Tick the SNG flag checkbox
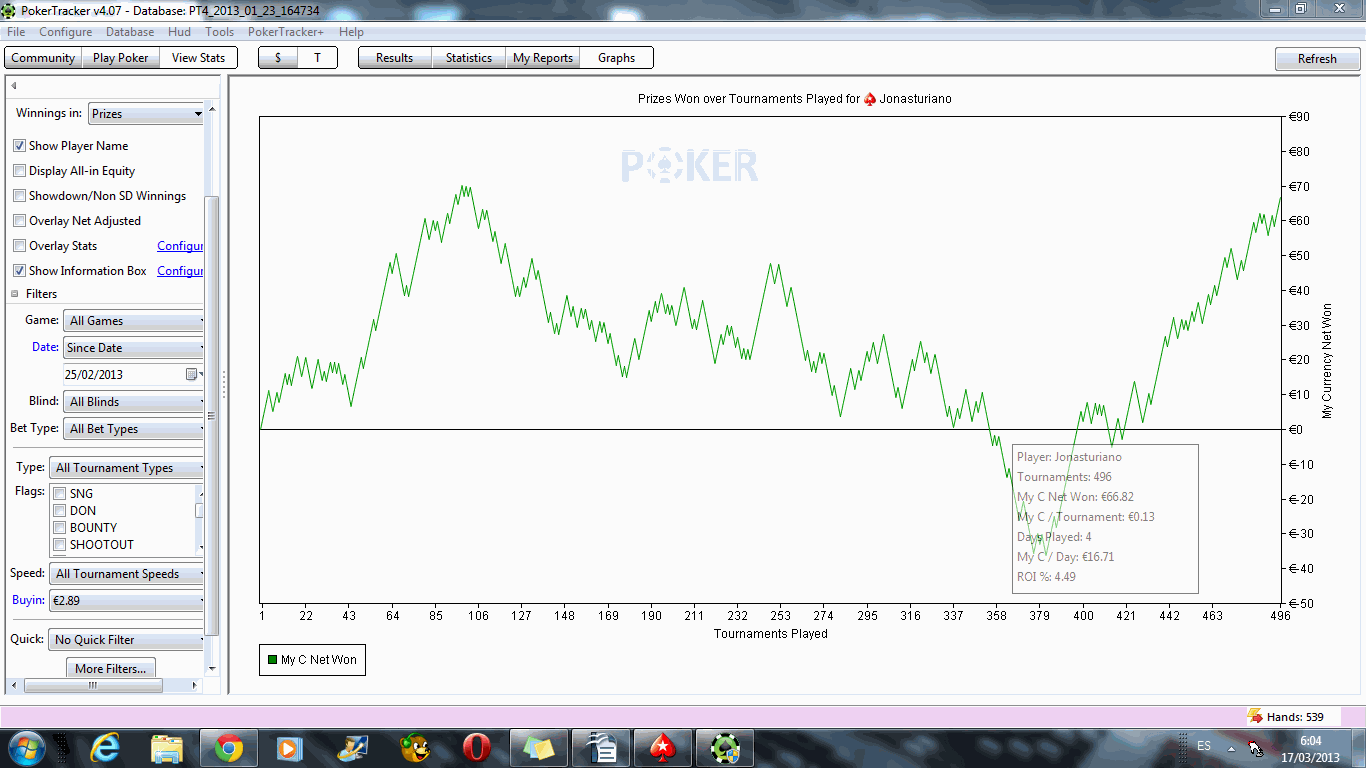This screenshot has height=768, width=1366. [60, 494]
